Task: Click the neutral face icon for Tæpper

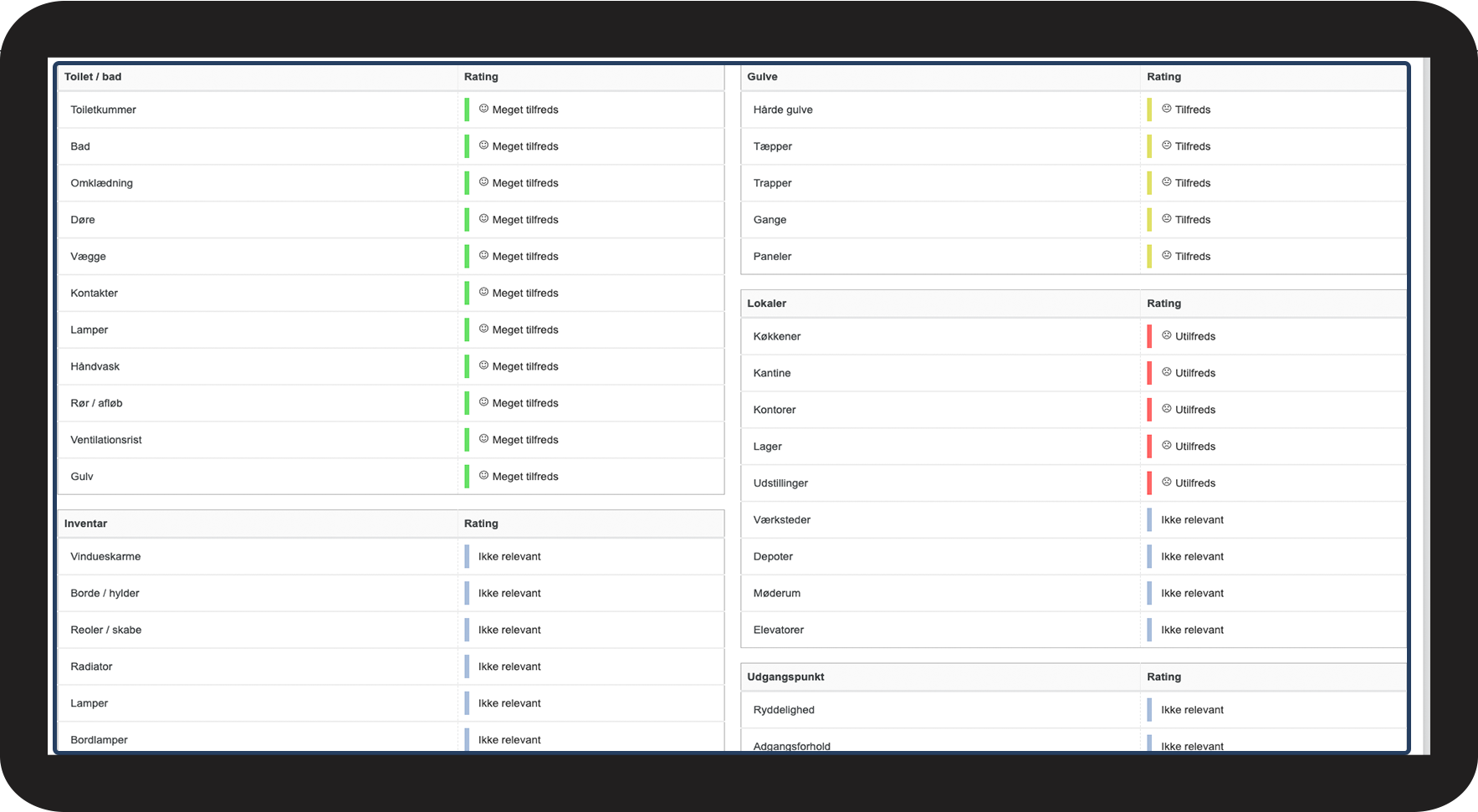Action: click(1167, 146)
